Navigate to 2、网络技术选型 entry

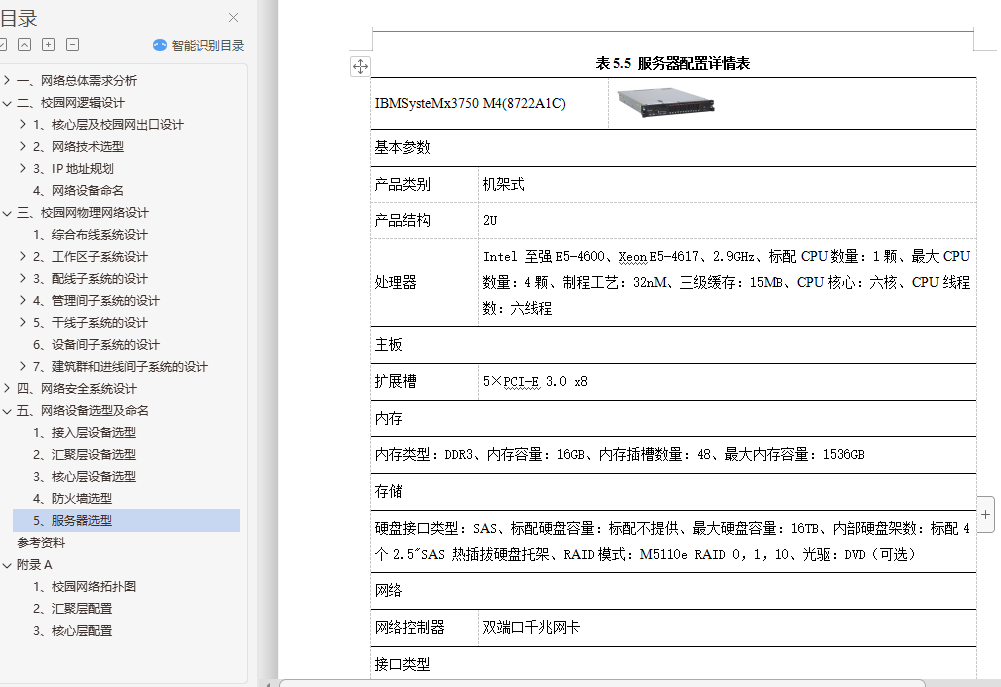pyautogui.click(x=79, y=146)
